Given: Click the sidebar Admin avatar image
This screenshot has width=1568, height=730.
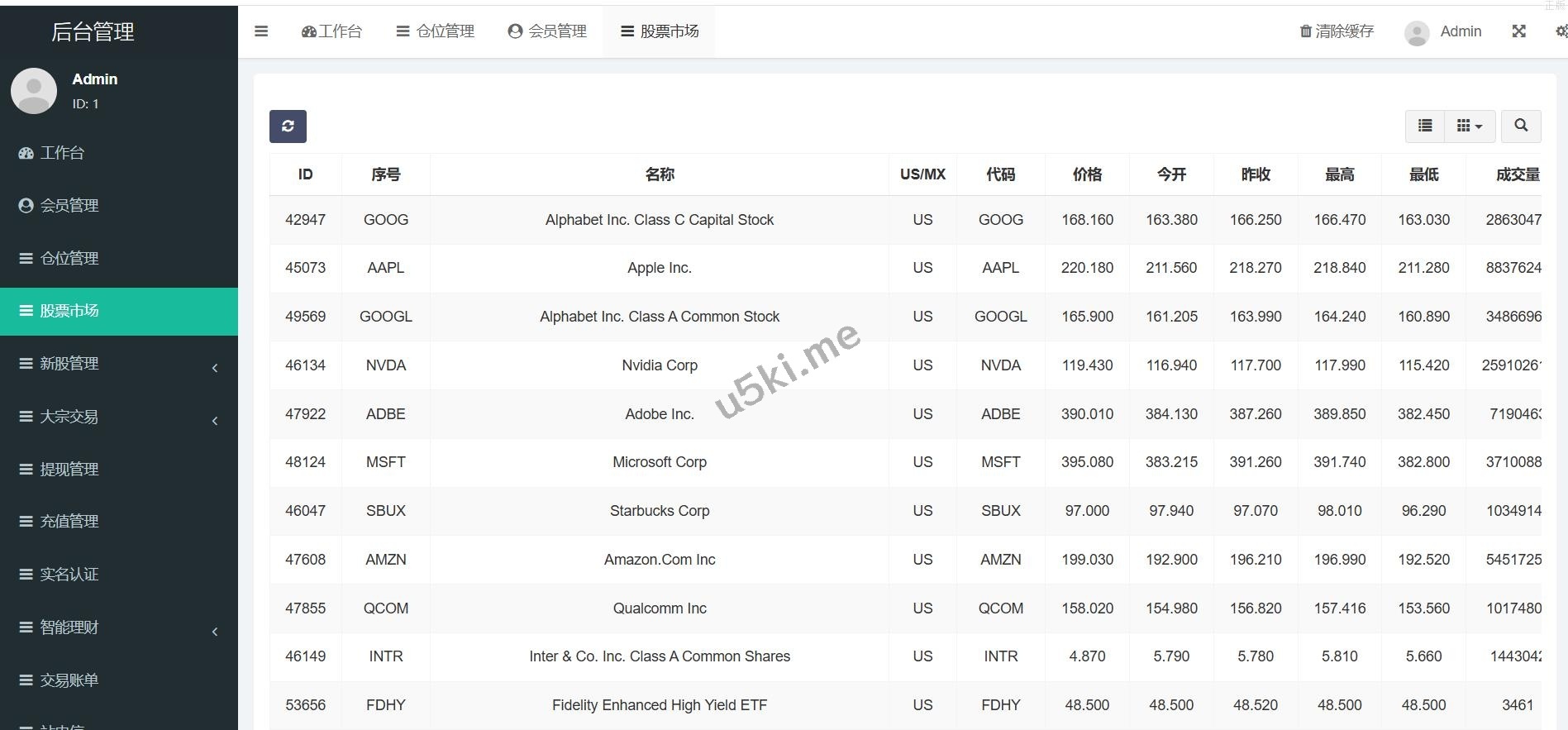Looking at the screenshot, I should (x=34, y=91).
